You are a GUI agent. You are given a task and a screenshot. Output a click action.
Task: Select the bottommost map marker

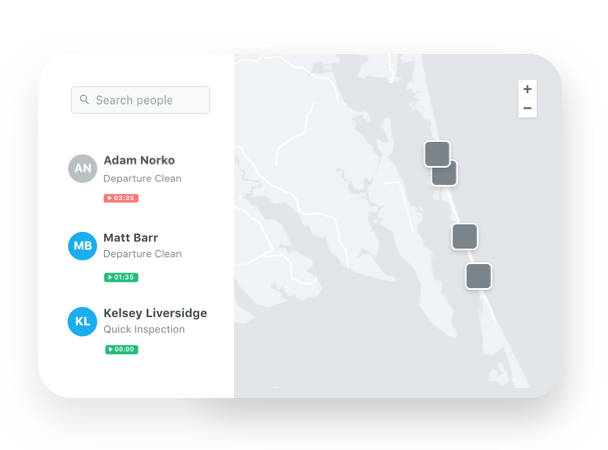pos(479,276)
